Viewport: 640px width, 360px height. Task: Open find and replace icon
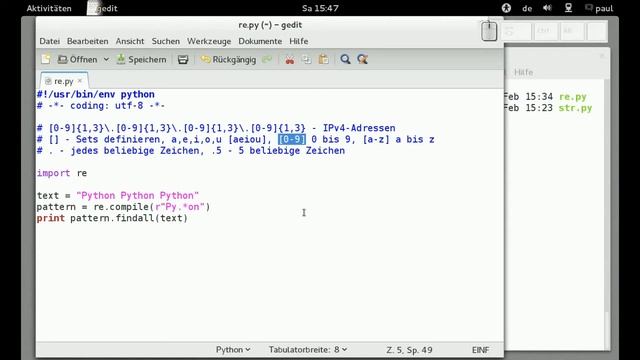[x=362, y=60]
